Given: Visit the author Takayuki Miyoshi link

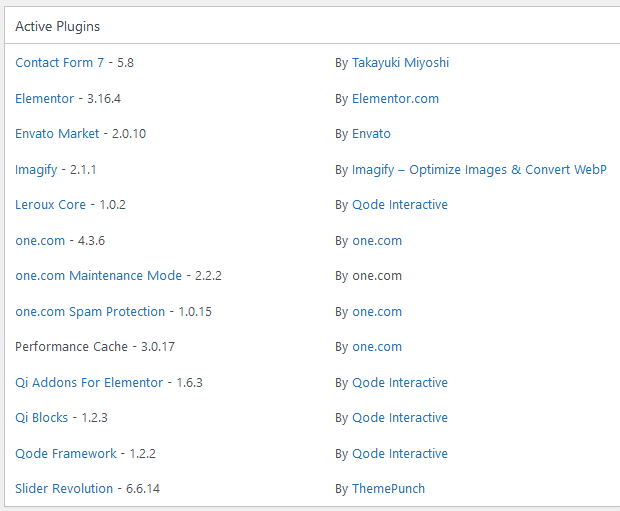Looking at the screenshot, I should [x=400, y=63].
